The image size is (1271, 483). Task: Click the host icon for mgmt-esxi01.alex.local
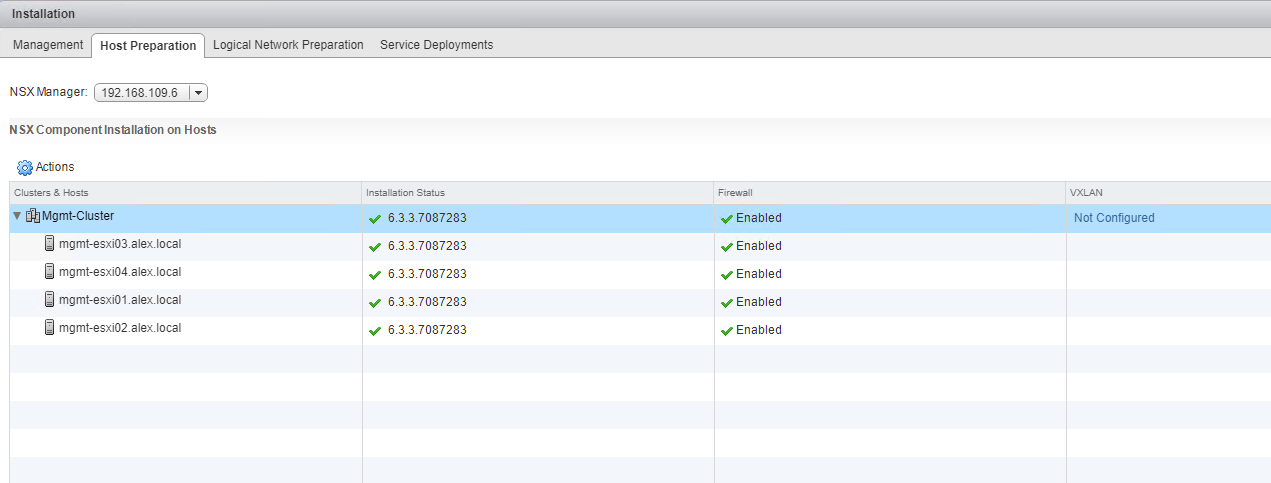coord(50,300)
